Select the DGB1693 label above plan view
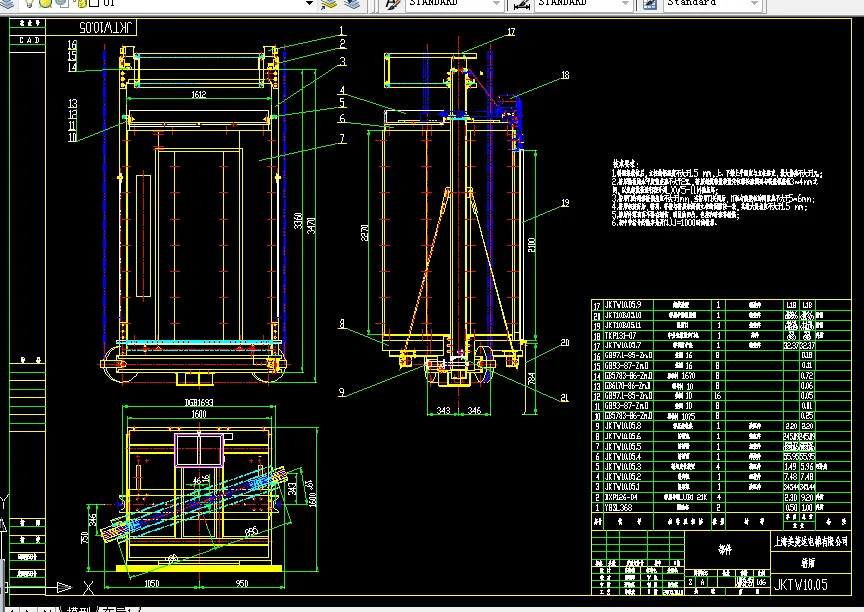 (x=198, y=403)
